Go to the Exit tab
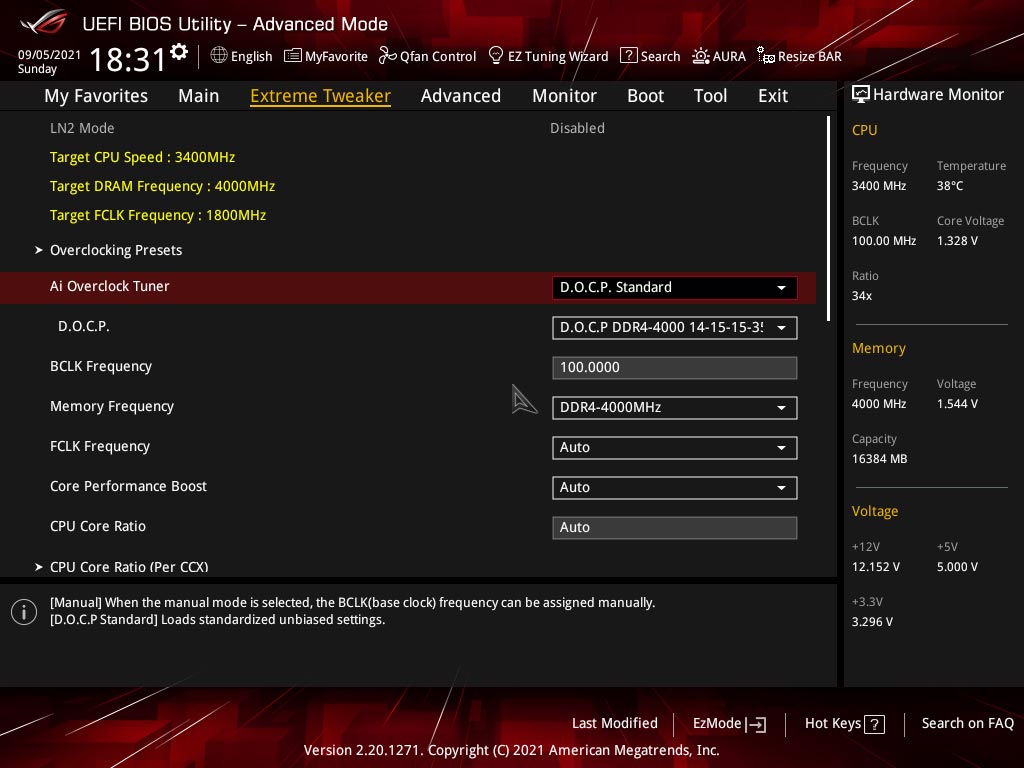Screen dimensions: 1024x768 tap(773, 95)
